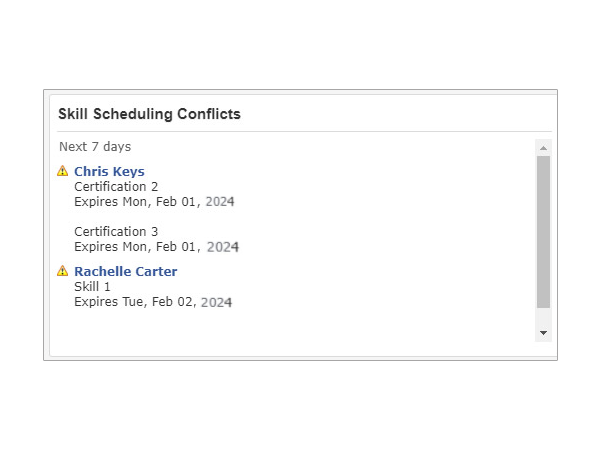Click the Next 7 days label
Image resolution: width=600 pixels, height=450 pixels.
tap(95, 147)
